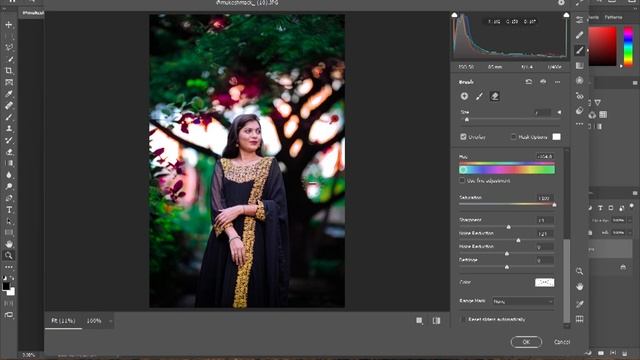
Task: Open the zoom level dropdown arrow
Action: point(110,321)
